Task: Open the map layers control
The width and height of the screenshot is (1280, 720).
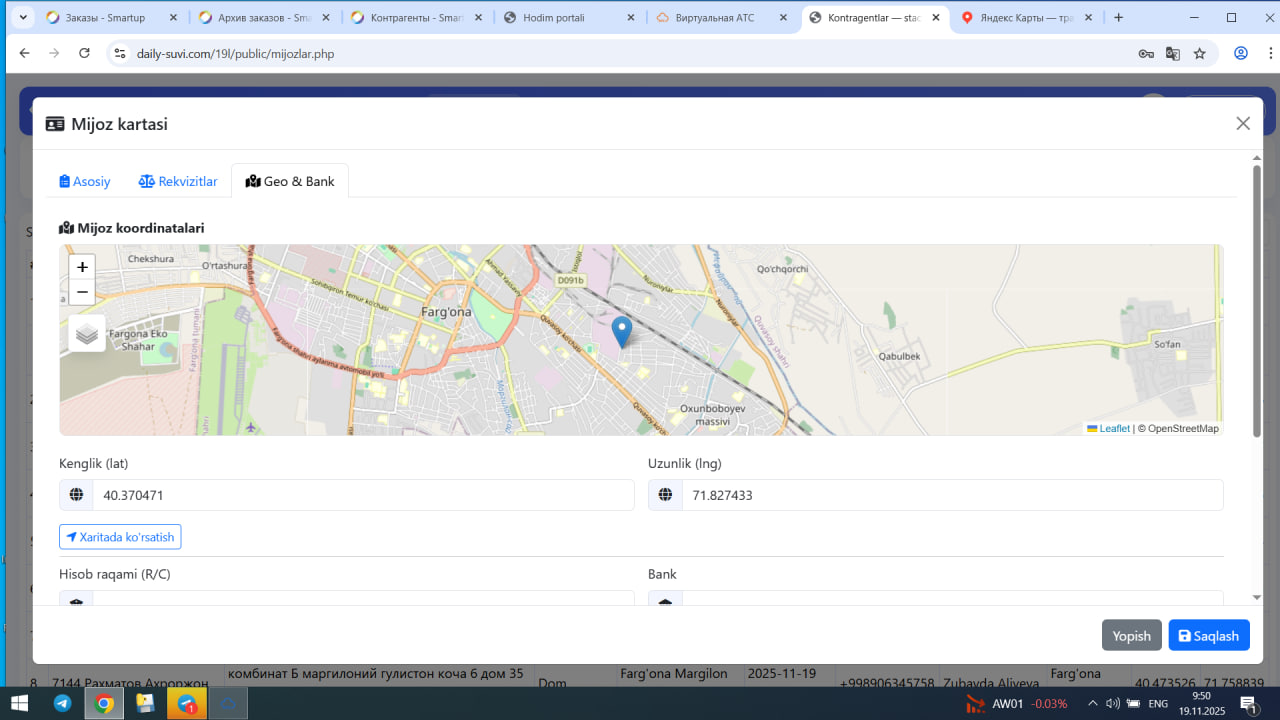Action: click(x=87, y=333)
